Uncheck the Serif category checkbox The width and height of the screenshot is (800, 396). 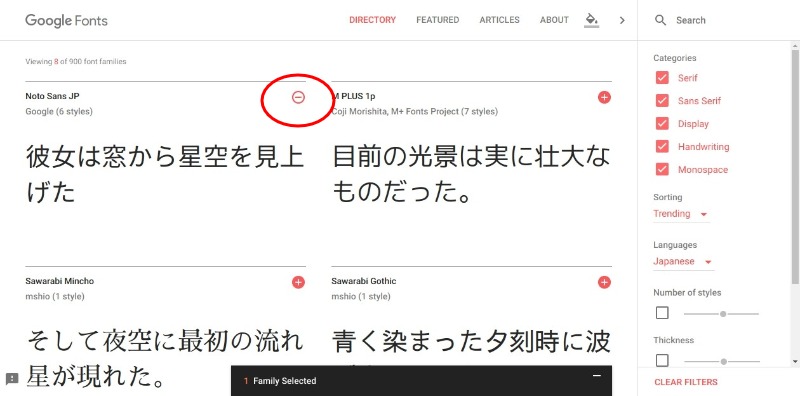(662, 78)
